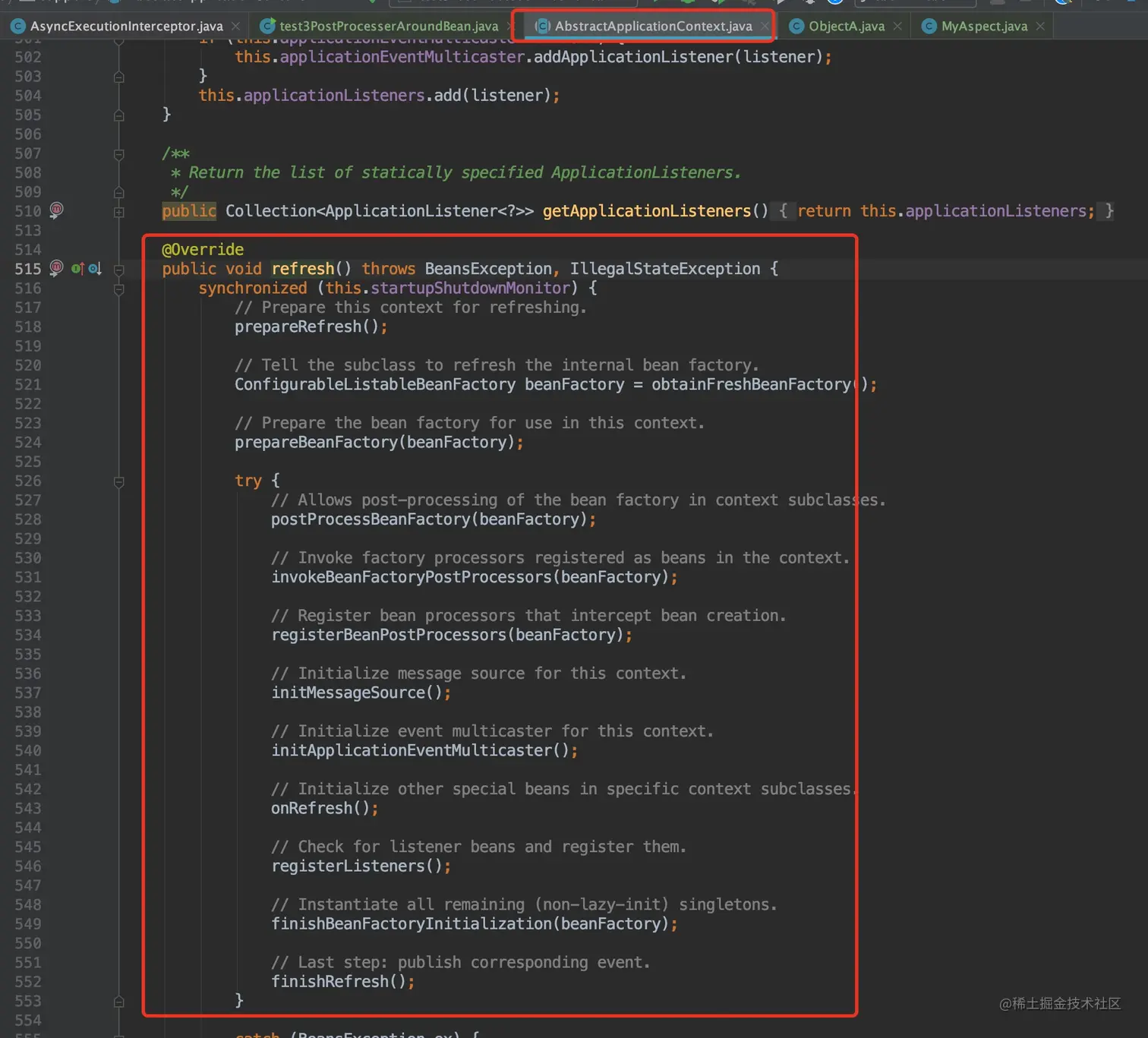Click the comment 'Initialize message source for this context.'
The width and height of the screenshot is (1148, 1038).
479,674
